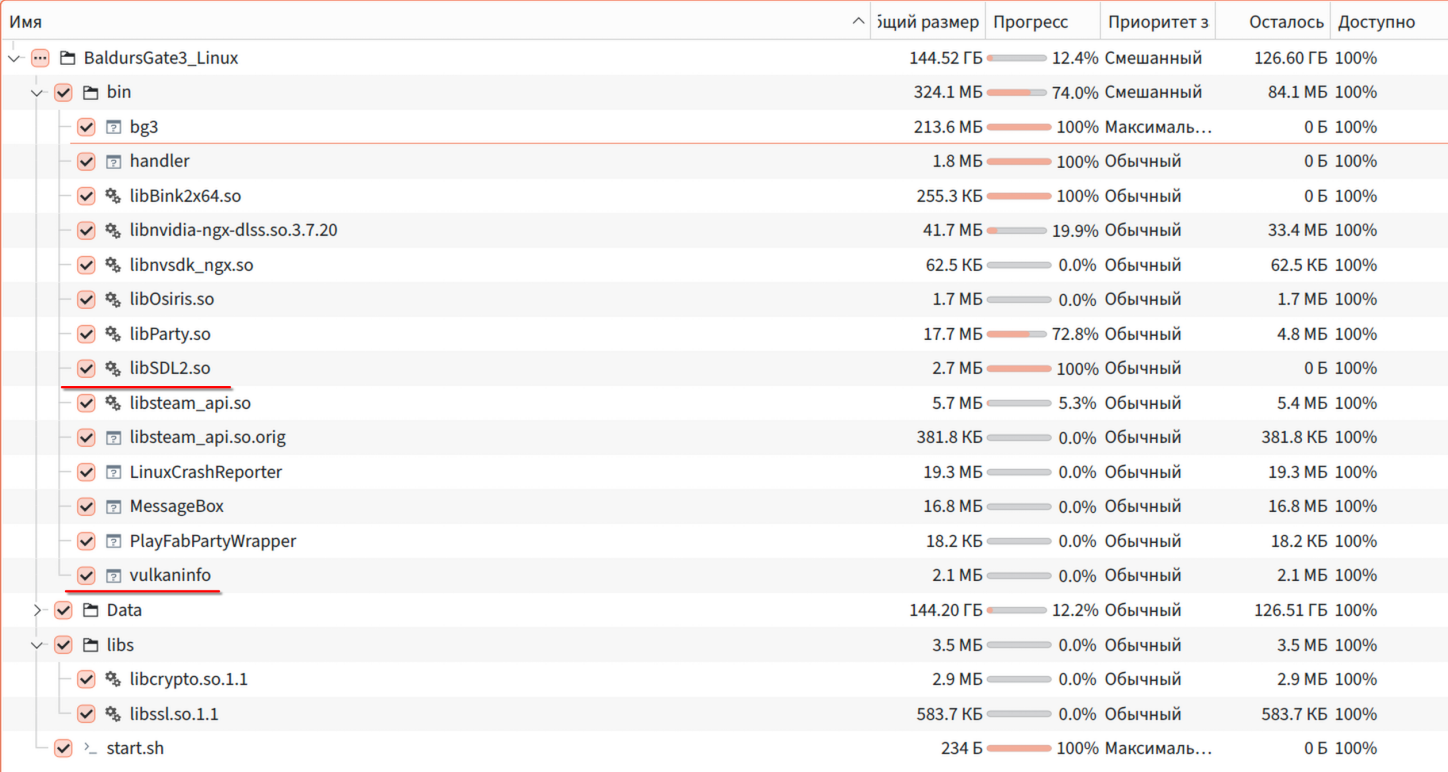Click the bin folder icon

point(91,92)
